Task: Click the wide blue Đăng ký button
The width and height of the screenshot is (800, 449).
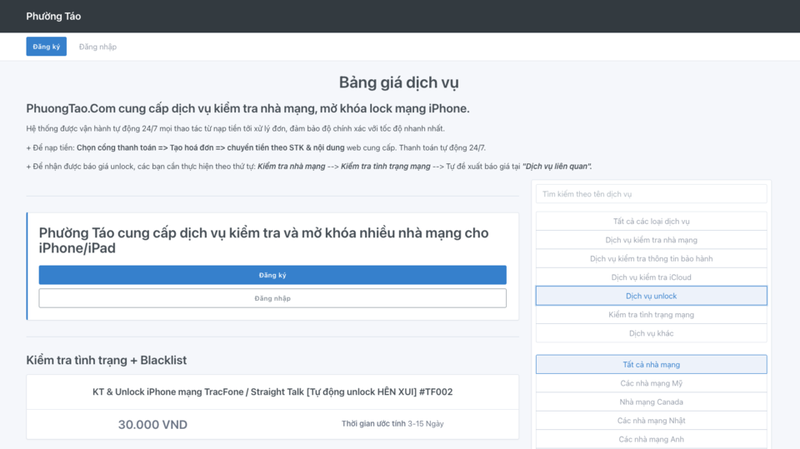Action: tap(272, 275)
